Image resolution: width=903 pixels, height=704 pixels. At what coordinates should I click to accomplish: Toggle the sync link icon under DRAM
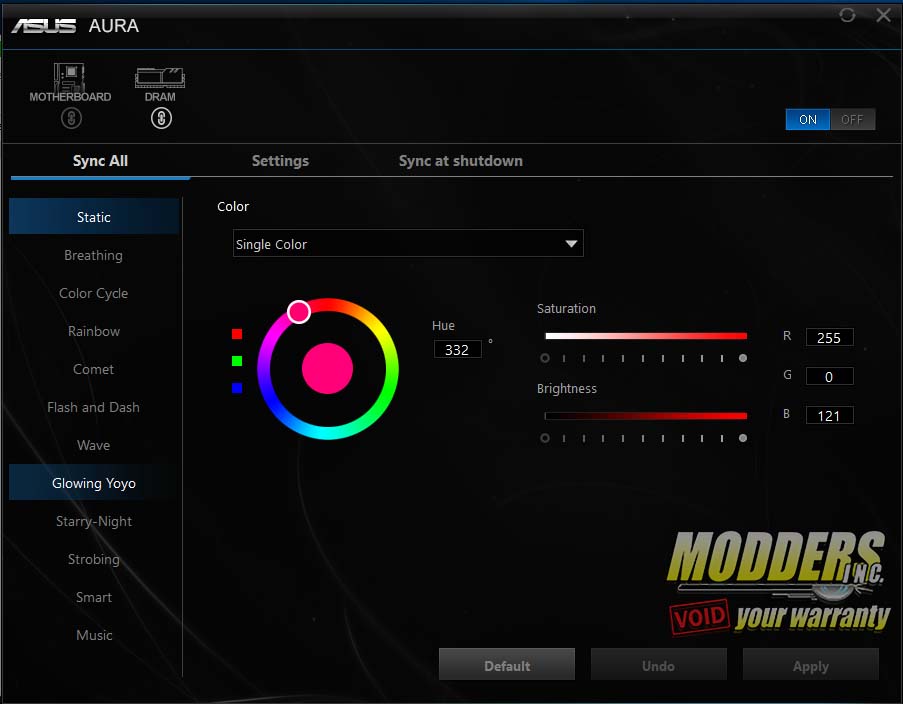(161, 118)
